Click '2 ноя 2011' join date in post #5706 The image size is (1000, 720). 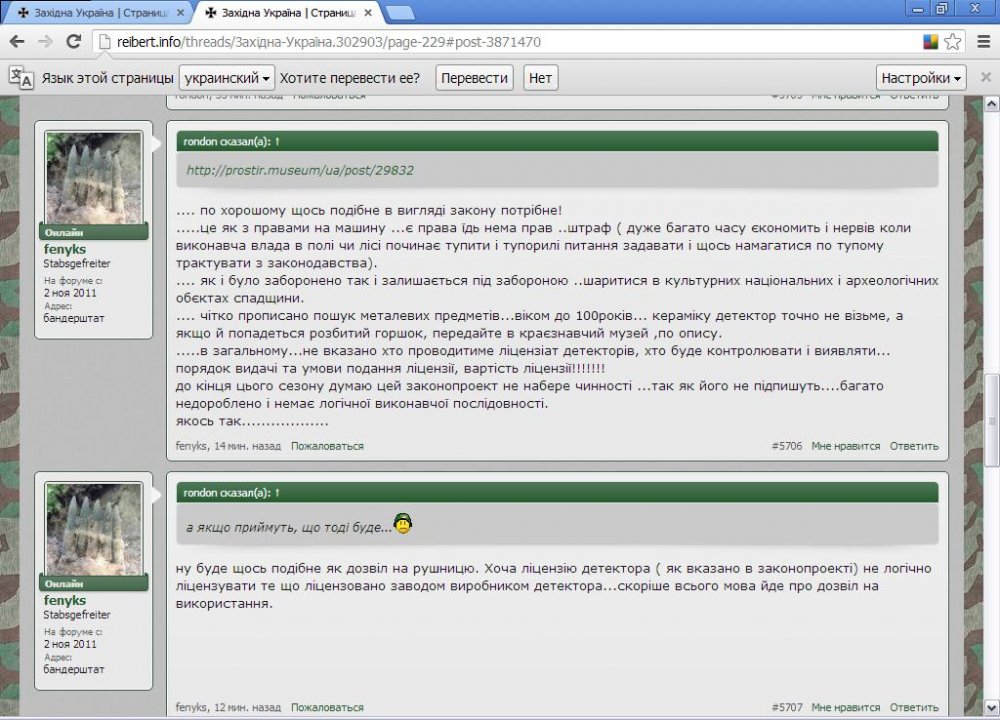pos(70,293)
